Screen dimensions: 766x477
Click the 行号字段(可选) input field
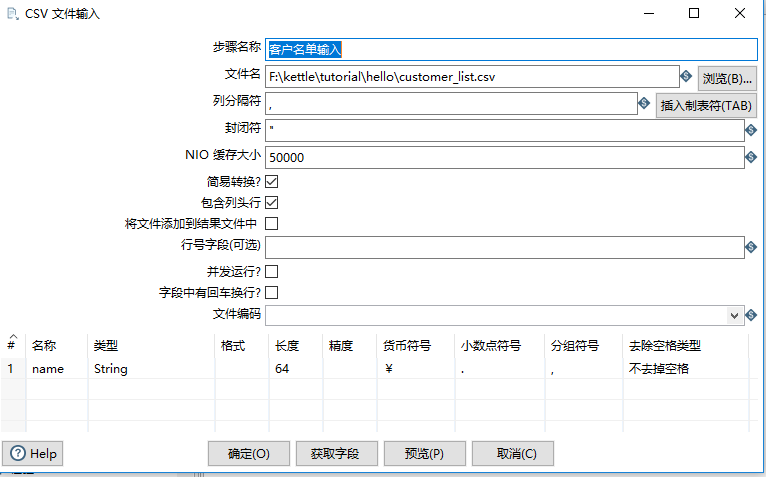click(x=505, y=247)
